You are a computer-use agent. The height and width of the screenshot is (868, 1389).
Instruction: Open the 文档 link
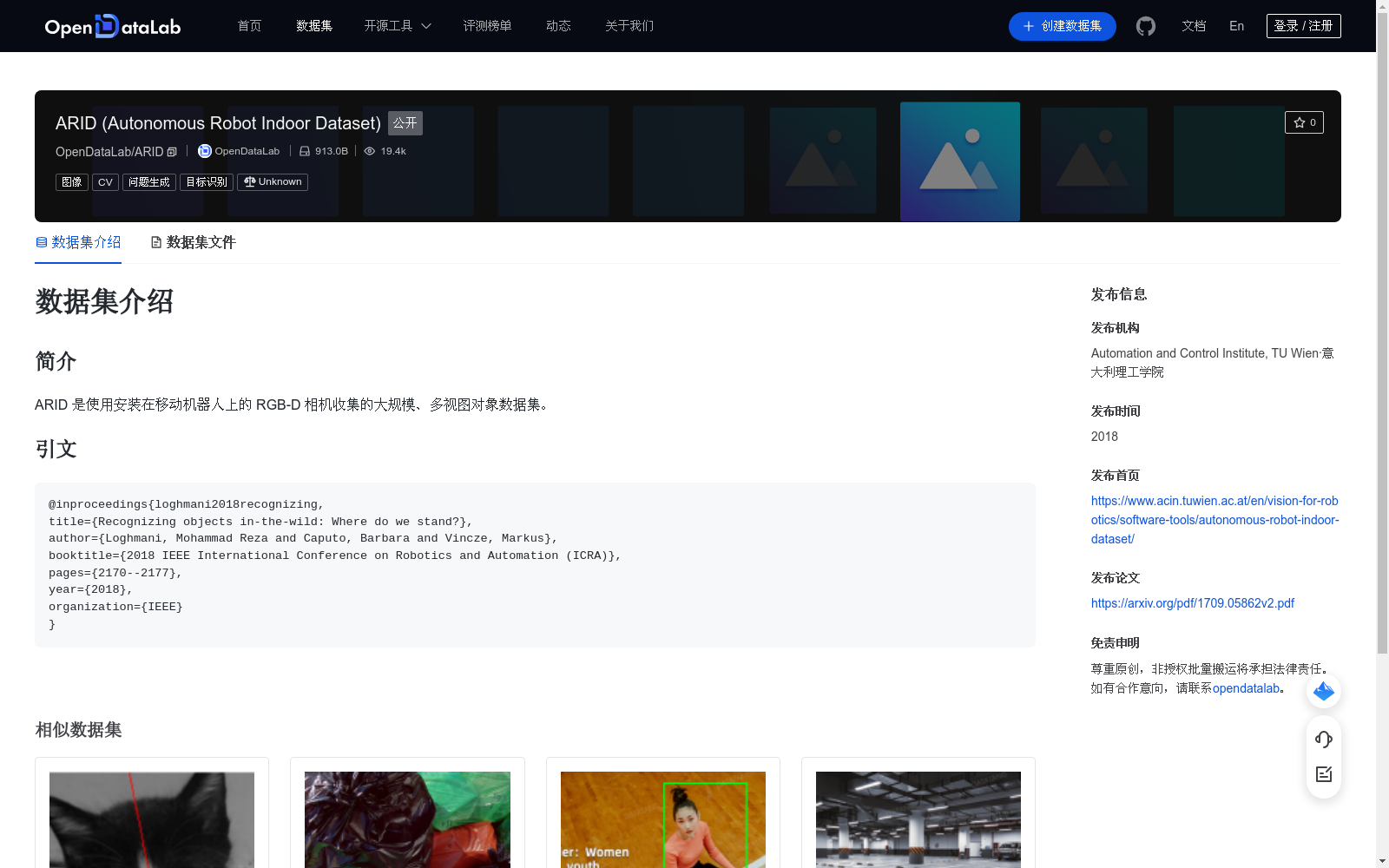point(1194,26)
